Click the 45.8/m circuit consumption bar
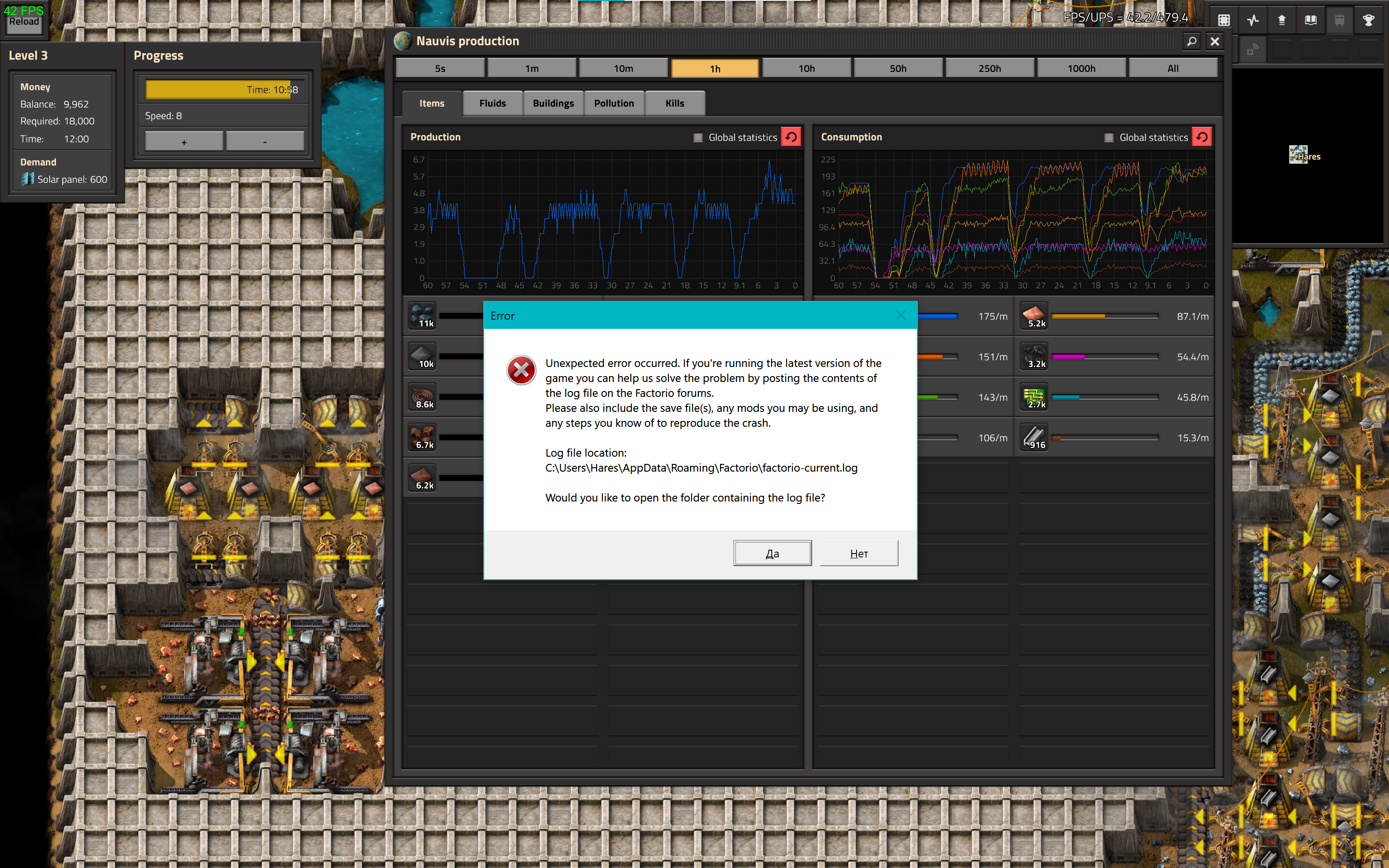 point(1105,397)
